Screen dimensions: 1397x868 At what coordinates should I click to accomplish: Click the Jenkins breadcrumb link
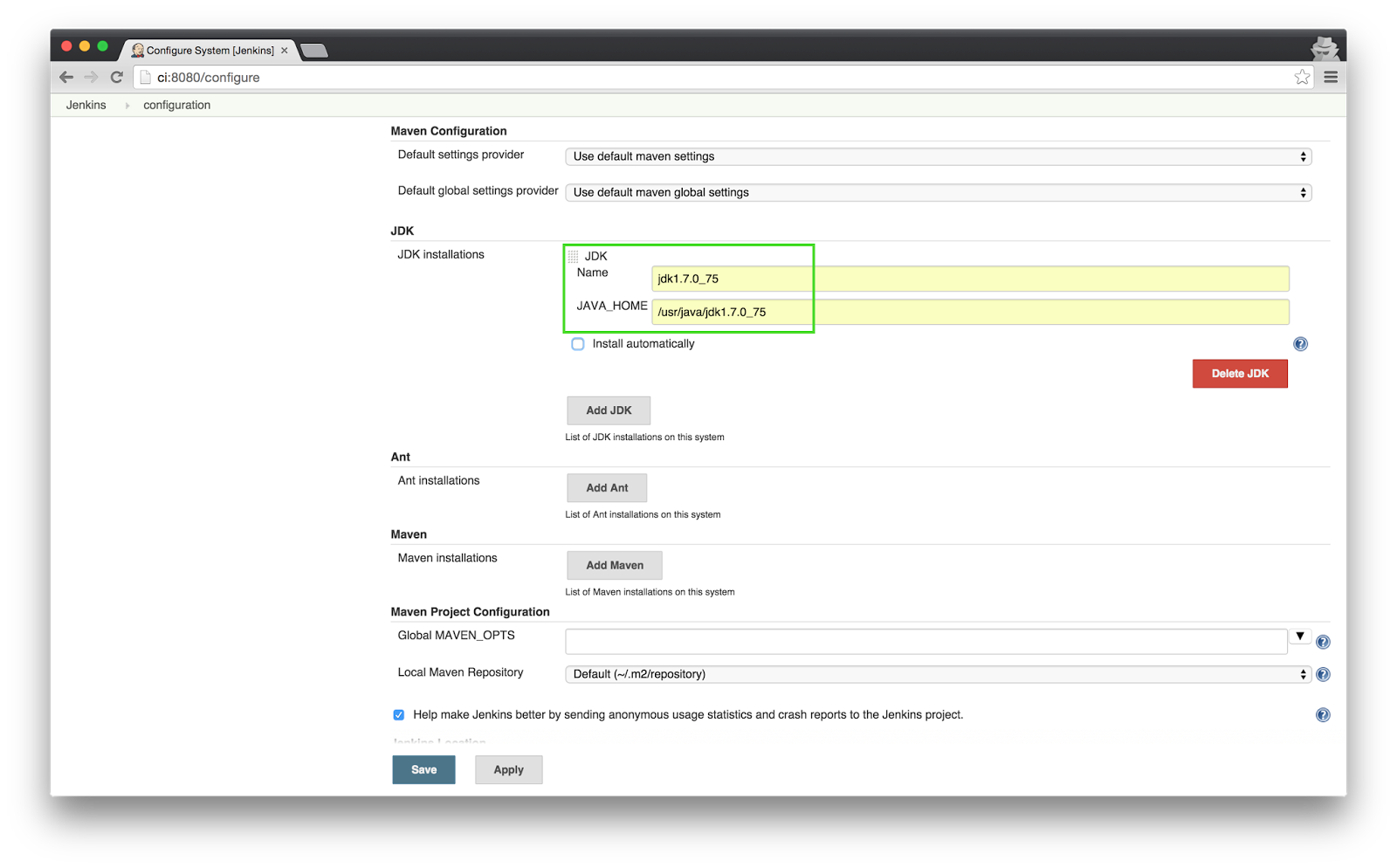coord(86,105)
